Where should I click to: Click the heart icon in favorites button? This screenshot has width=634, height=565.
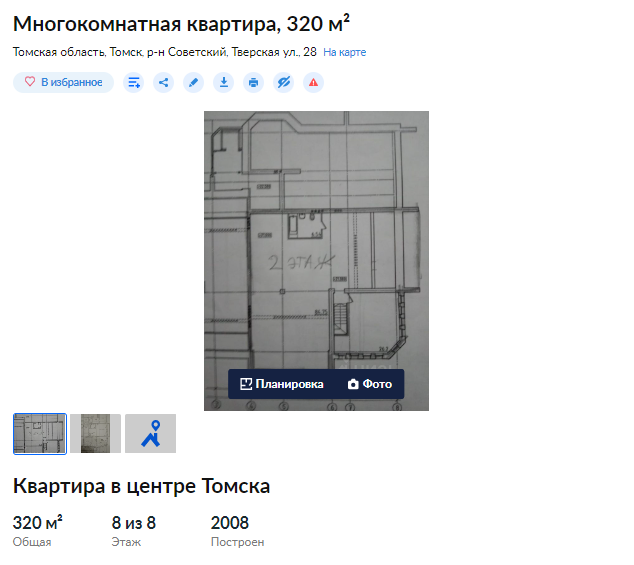30,82
